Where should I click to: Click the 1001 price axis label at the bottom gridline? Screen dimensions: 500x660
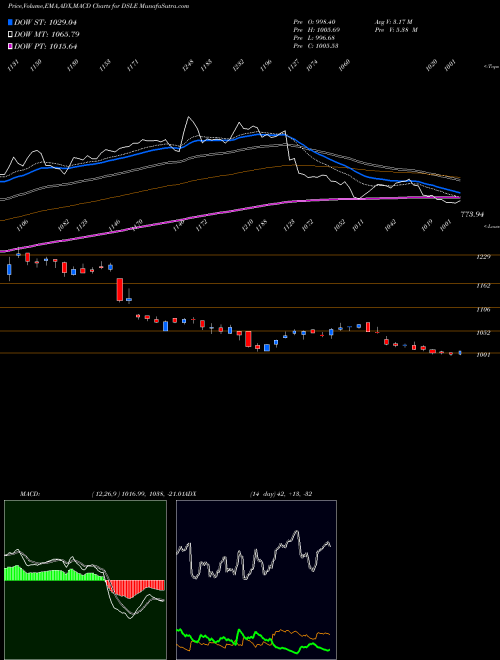point(484,355)
